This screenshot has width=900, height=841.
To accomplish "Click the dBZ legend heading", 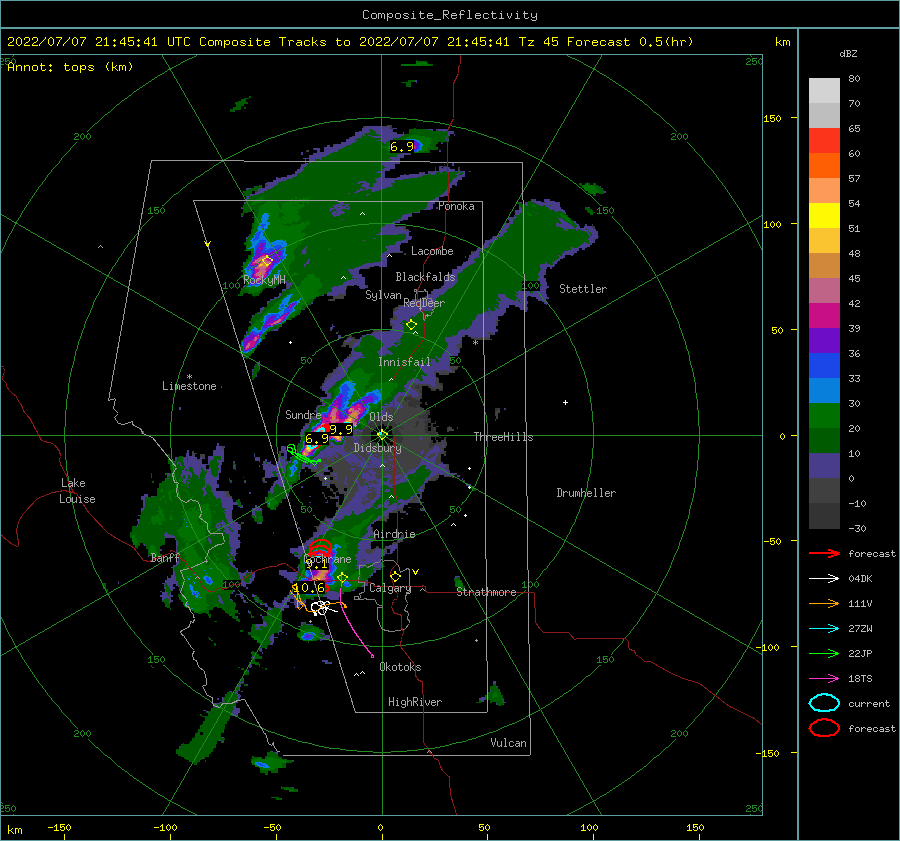I will click(x=848, y=54).
